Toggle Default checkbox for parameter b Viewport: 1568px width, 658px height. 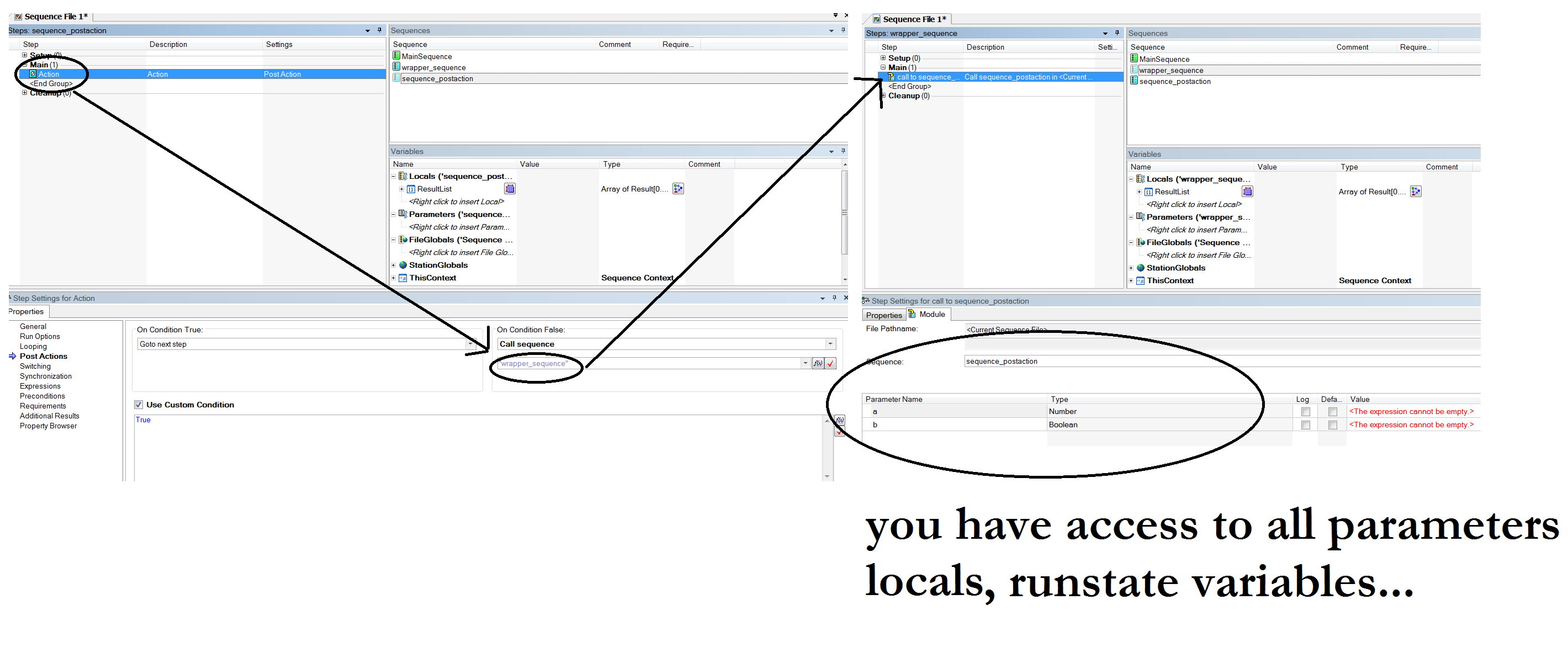click(x=1332, y=425)
